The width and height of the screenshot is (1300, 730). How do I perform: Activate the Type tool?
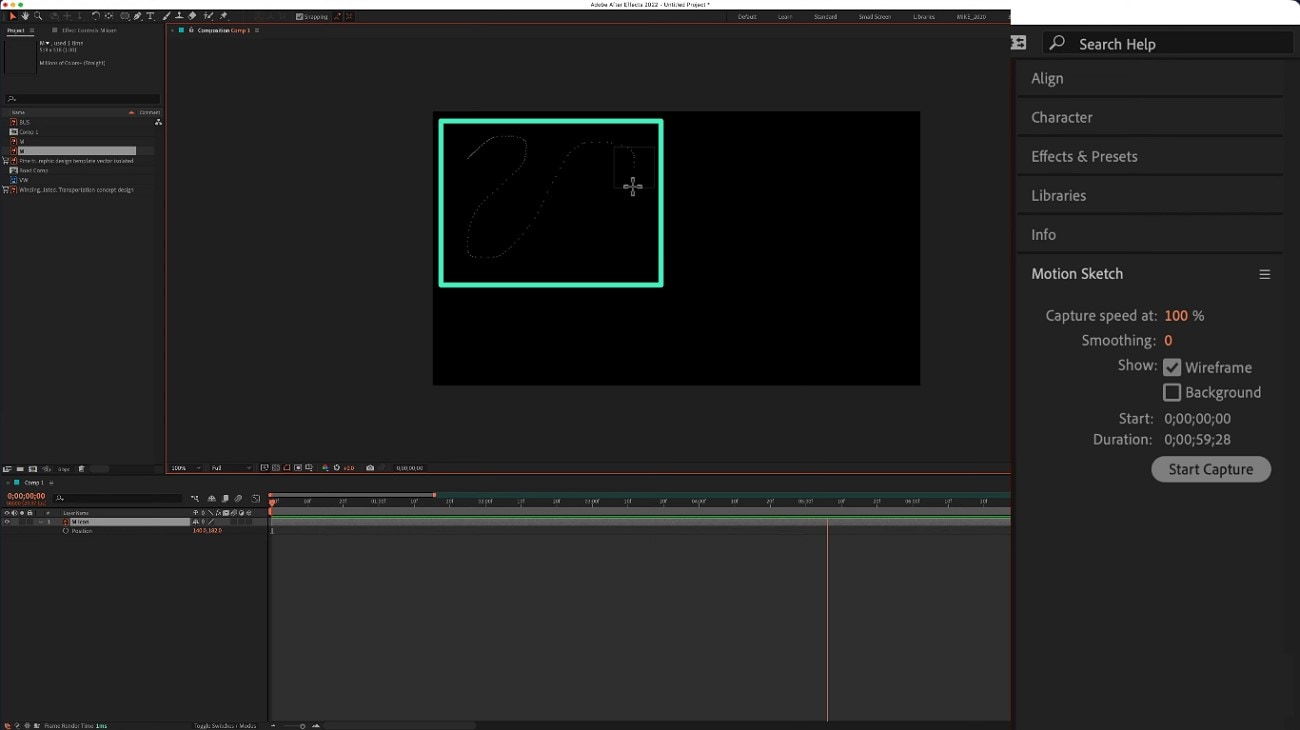[151, 16]
